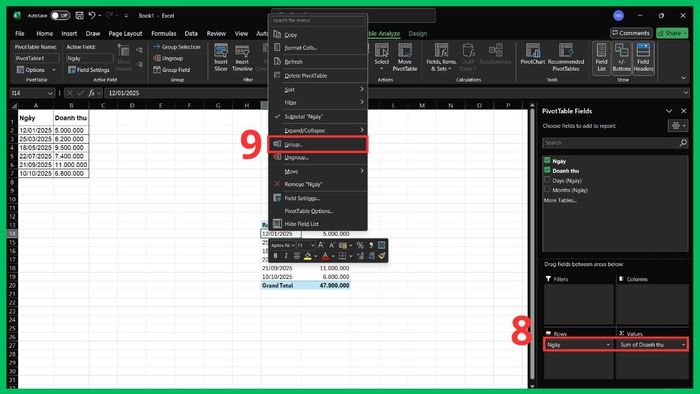Open mini toolbar font size dropdown
The image size is (700, 394).
pos(312,245)
